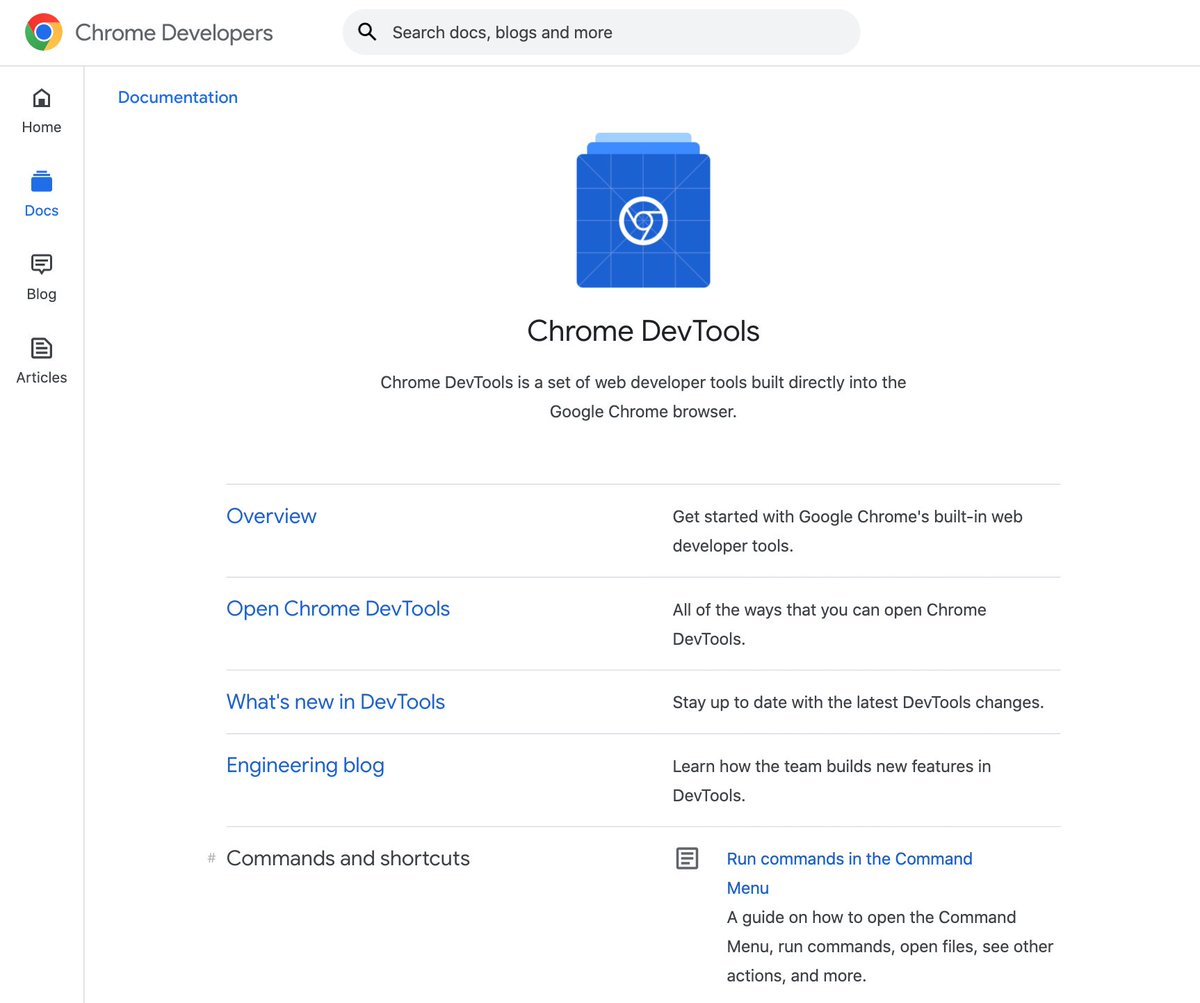
Task: Follow the Open Chrome DevTools link
Action: (338, 608)
